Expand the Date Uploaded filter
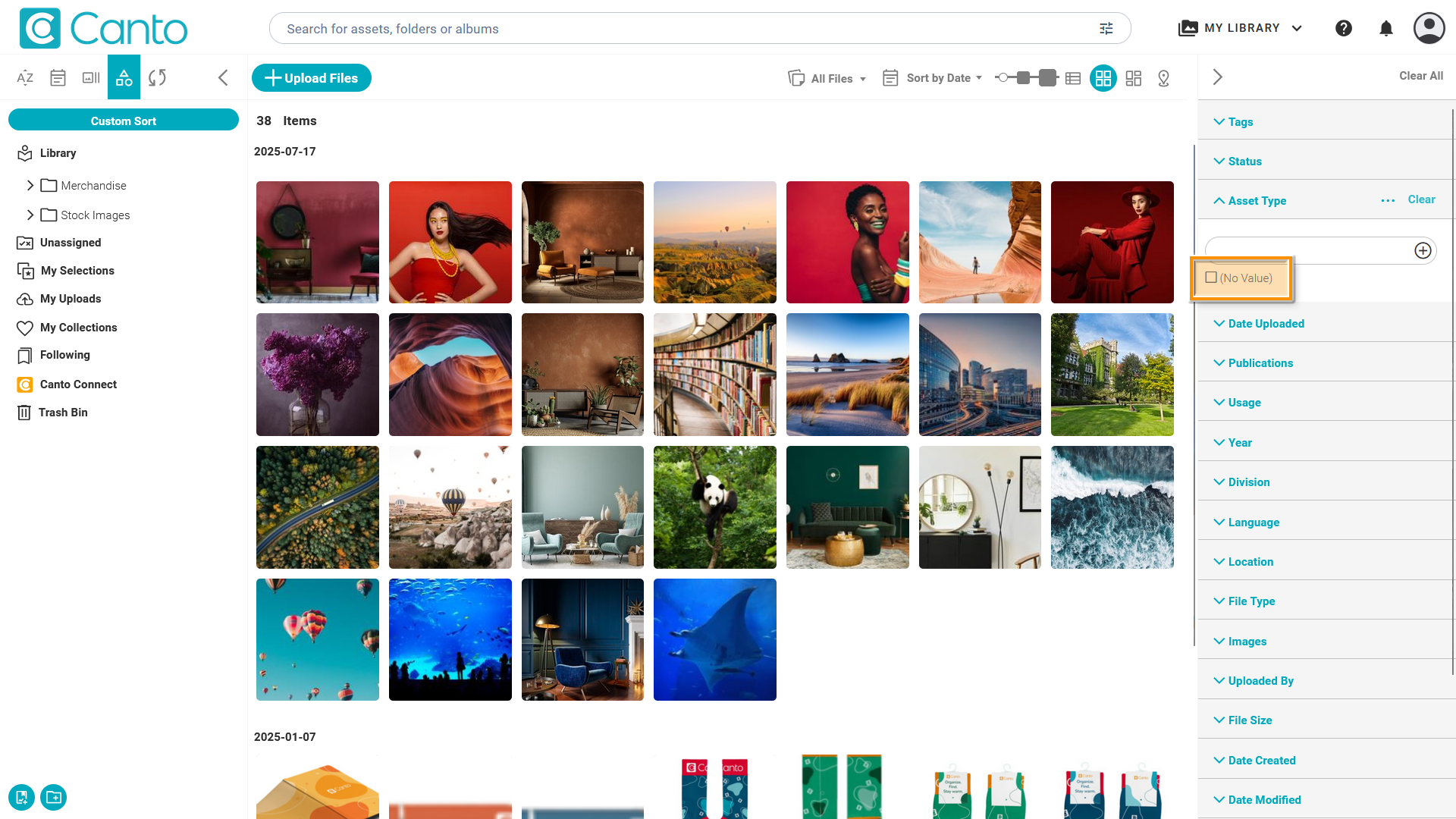This screenshot has width=1456, height=819. [1259, 323]
